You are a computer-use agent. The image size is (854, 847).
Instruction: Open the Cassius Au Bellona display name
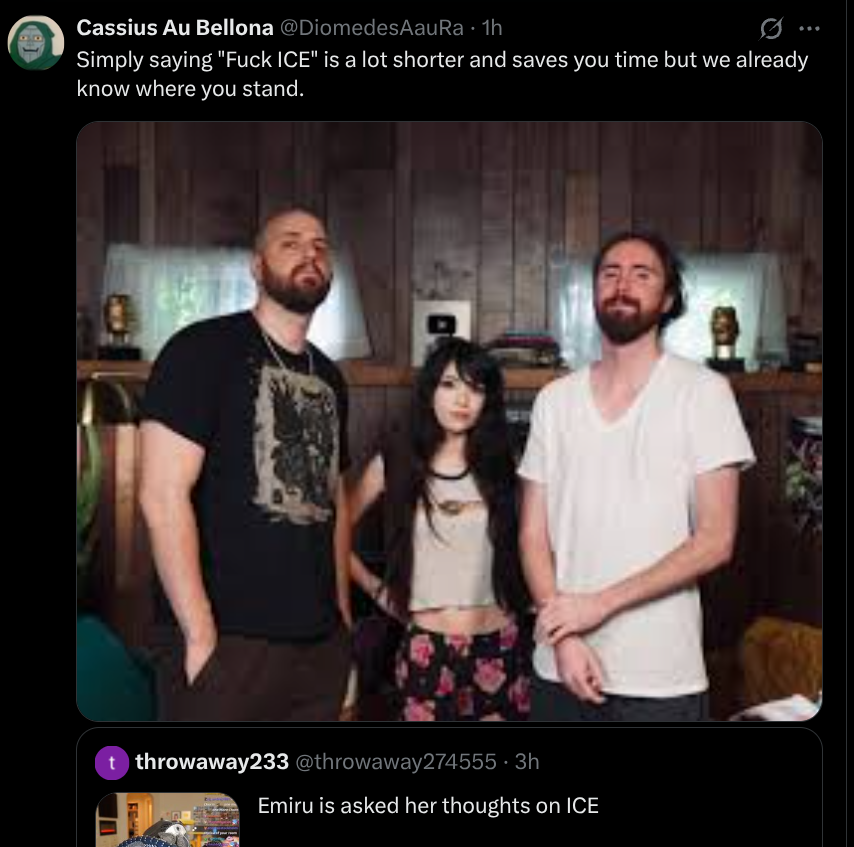(175, 27)
